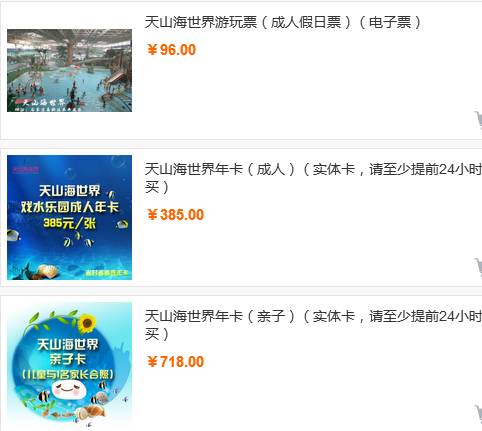Click the sunflower on the 亲子卡 image
Screen dimensions: 482x431
pos(87,323)
